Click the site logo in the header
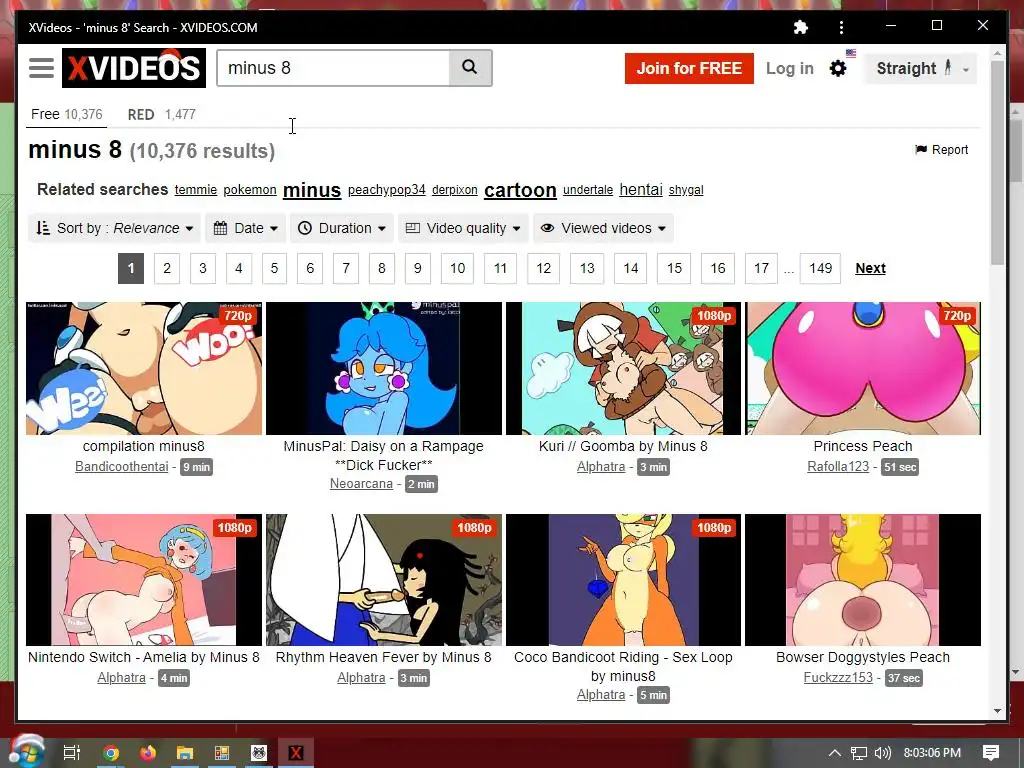This screenshot has height=768, width=1024. [x=134, y=68]
